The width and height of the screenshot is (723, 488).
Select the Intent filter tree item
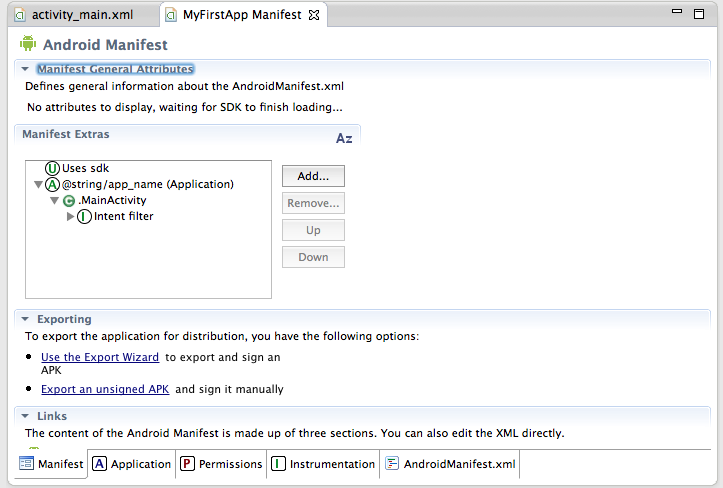click(x=124, y=216)
